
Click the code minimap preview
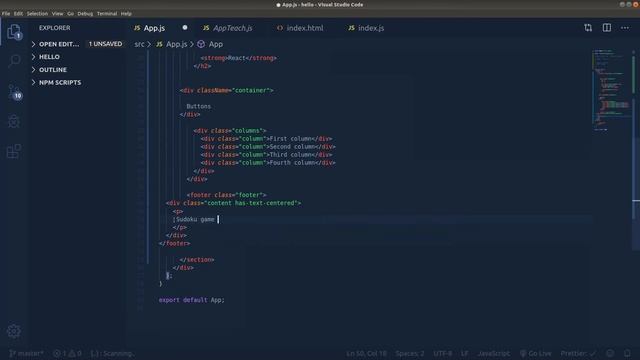click(611, 90)
